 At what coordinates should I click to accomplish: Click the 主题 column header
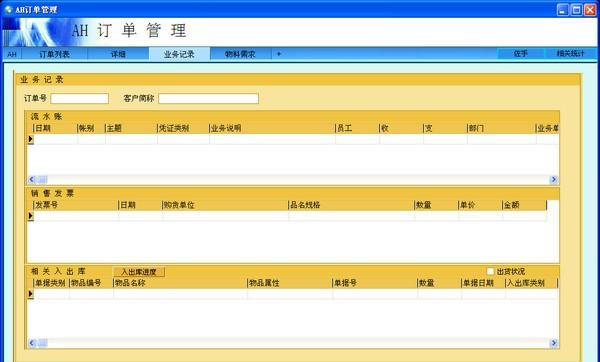coord(131,128)
